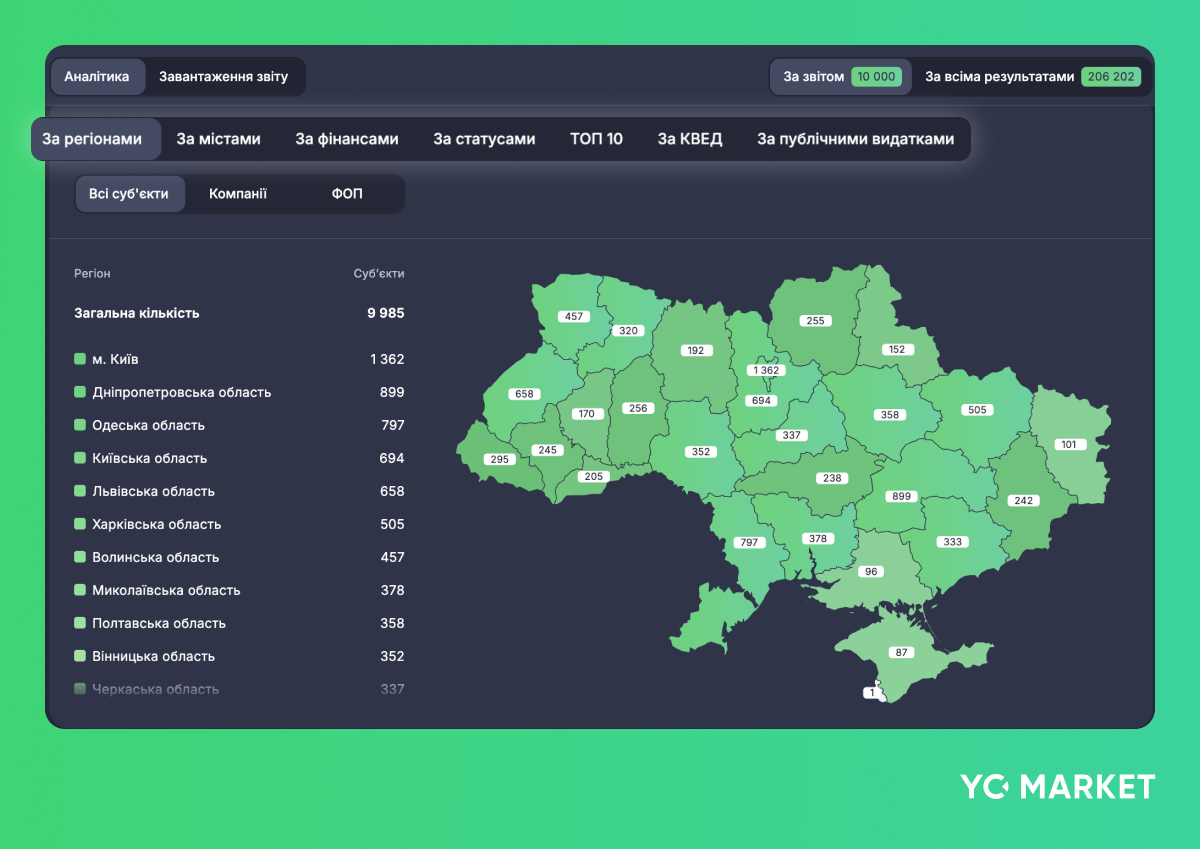Switch to За містами tab

218,139
